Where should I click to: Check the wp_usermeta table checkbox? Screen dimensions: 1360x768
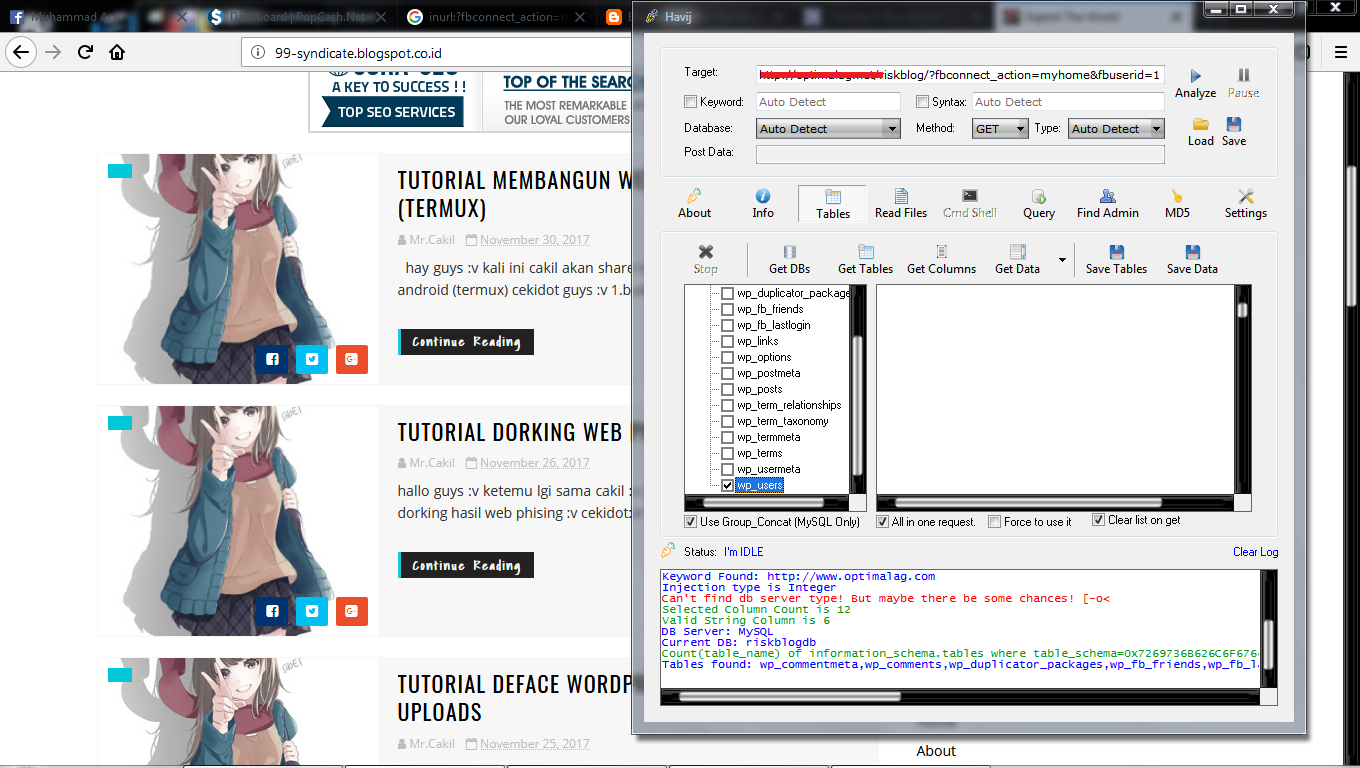point(727,469)
